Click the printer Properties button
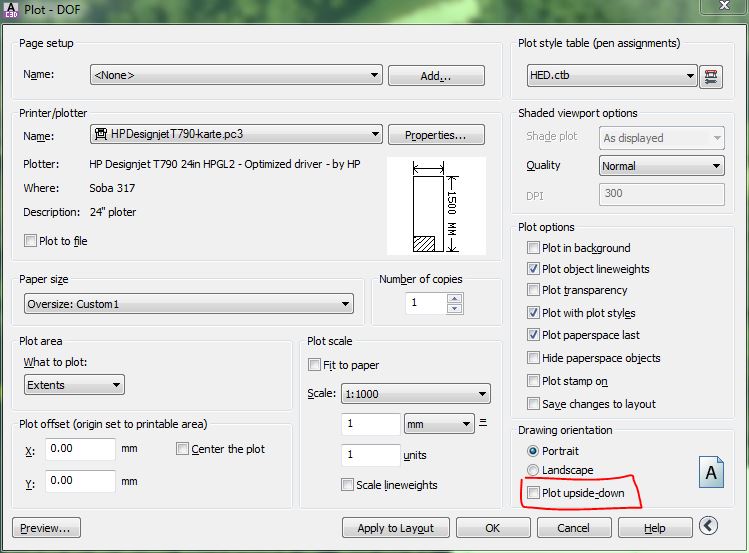Image resolution: width=749 pixels, height=553 pixels. tap(435, 135)
